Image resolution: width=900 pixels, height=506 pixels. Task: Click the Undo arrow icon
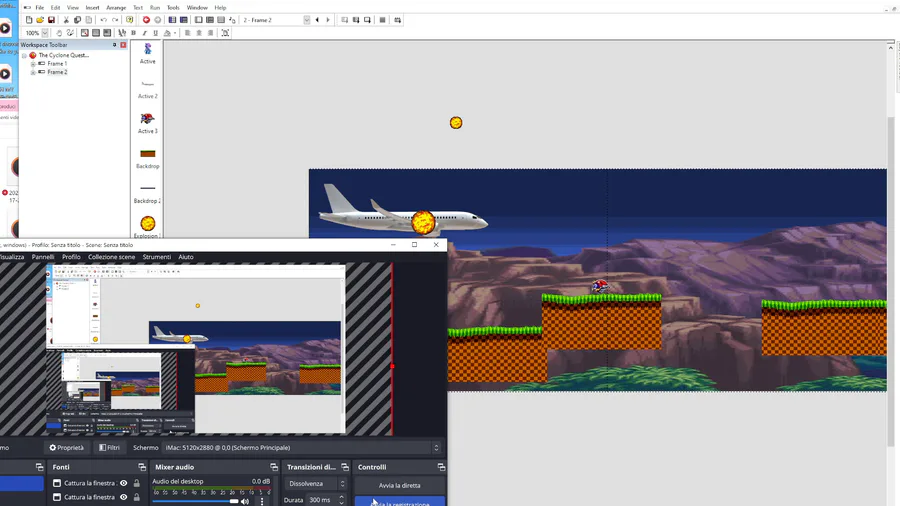pos(103,20)
